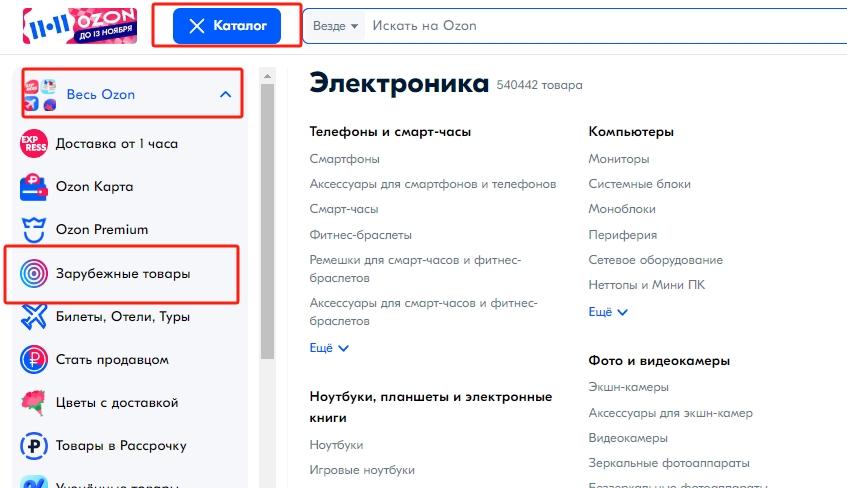Viewport: 847px width, 488px height.
Task: Open the Компьютеры section heading
Action: click(x=631, y=132)
